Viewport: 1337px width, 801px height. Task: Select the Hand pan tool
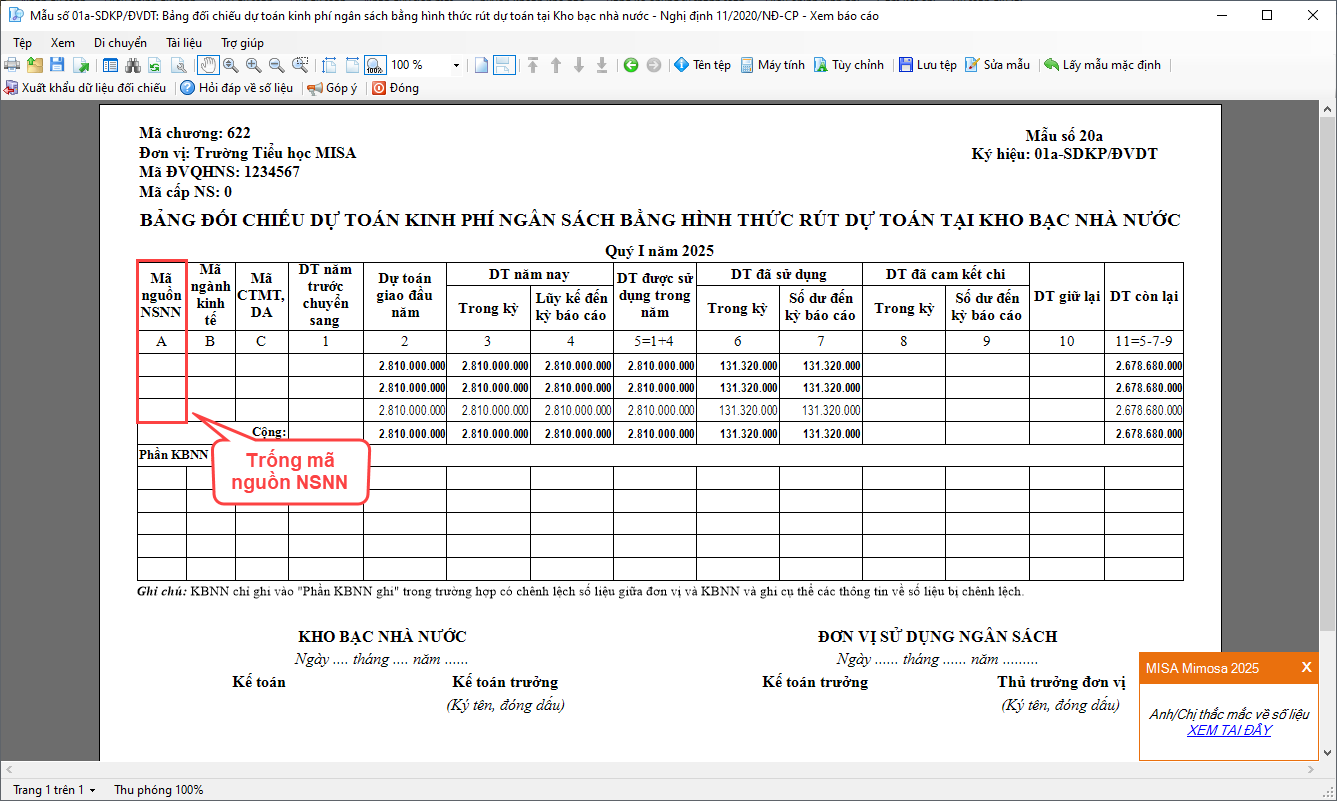click(x=208, y=65)
